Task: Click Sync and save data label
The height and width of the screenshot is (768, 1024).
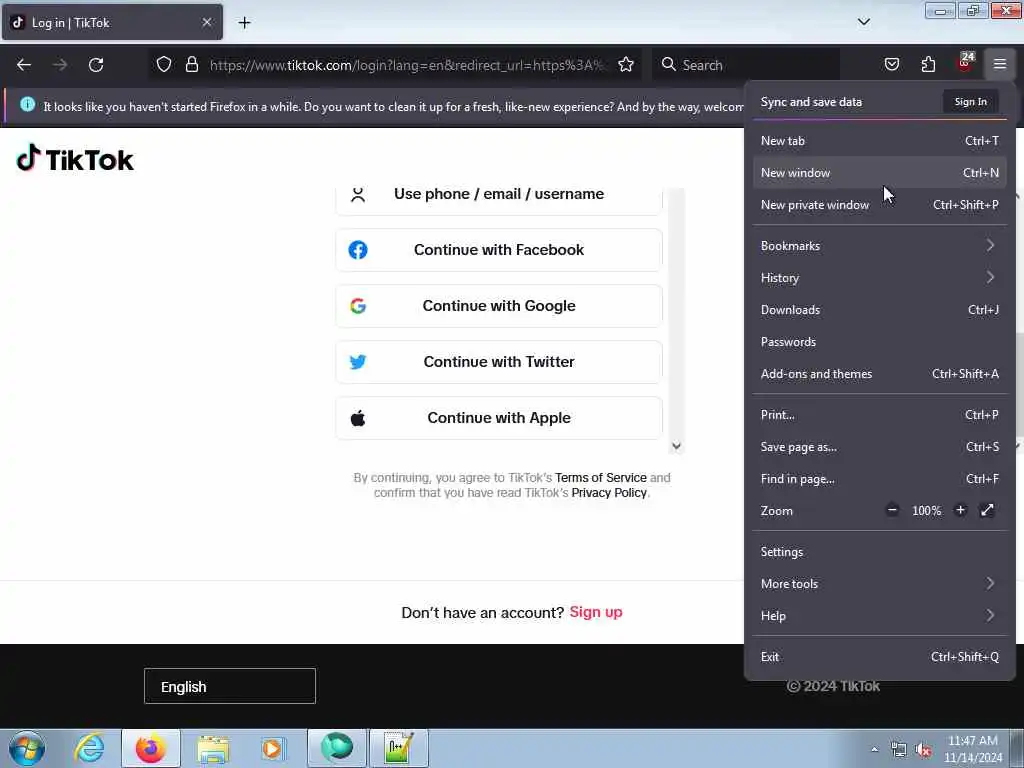Action: click(811, 102)
